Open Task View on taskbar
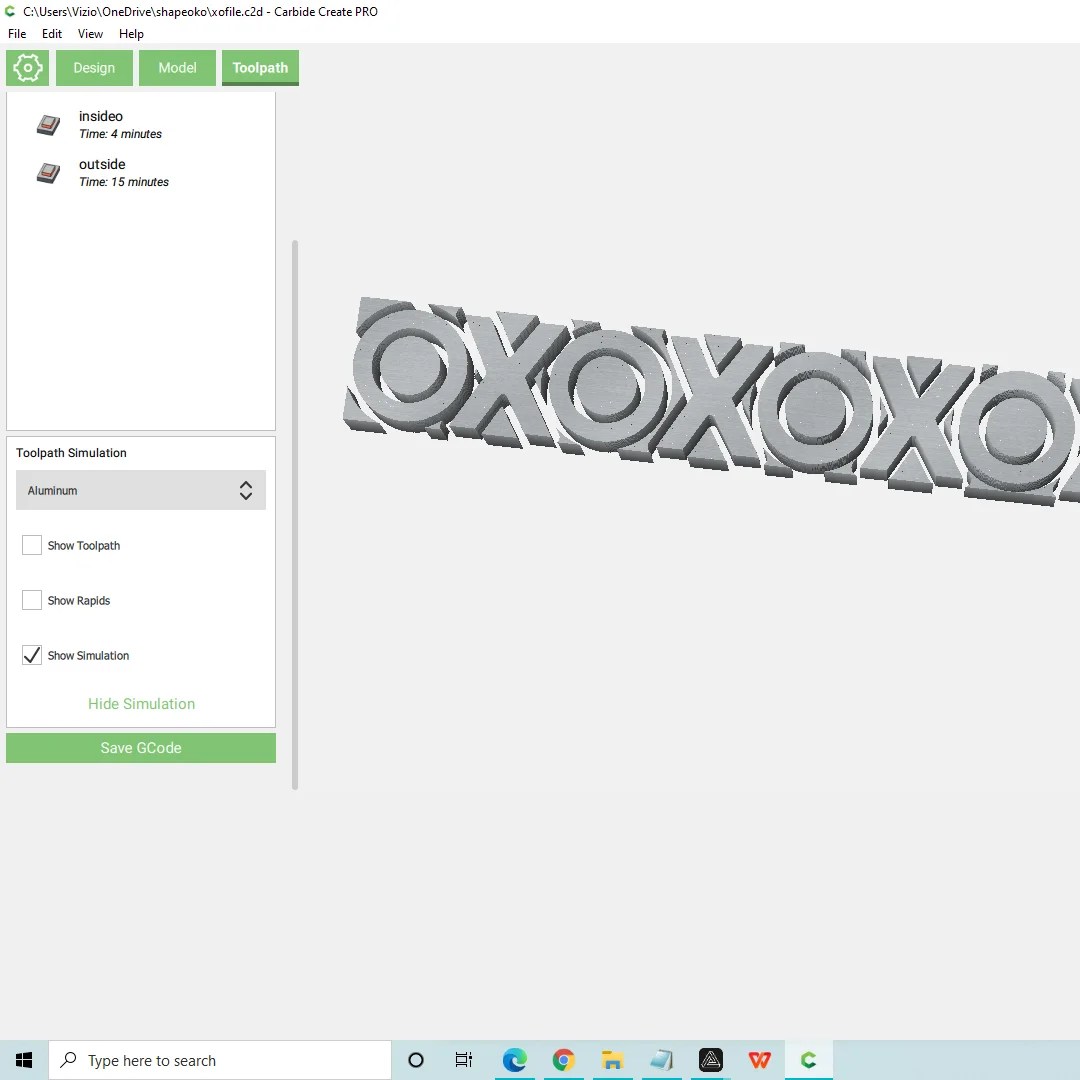 point(464,1060)
